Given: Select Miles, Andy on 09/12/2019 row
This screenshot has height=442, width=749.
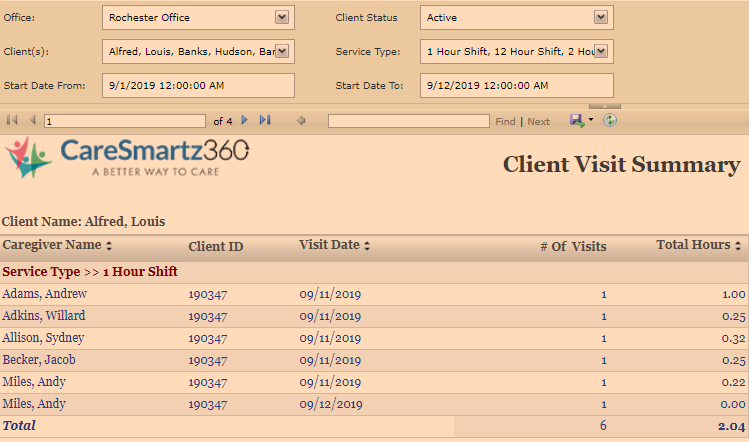Looking at the screenshot, I should tap(34, 404).
